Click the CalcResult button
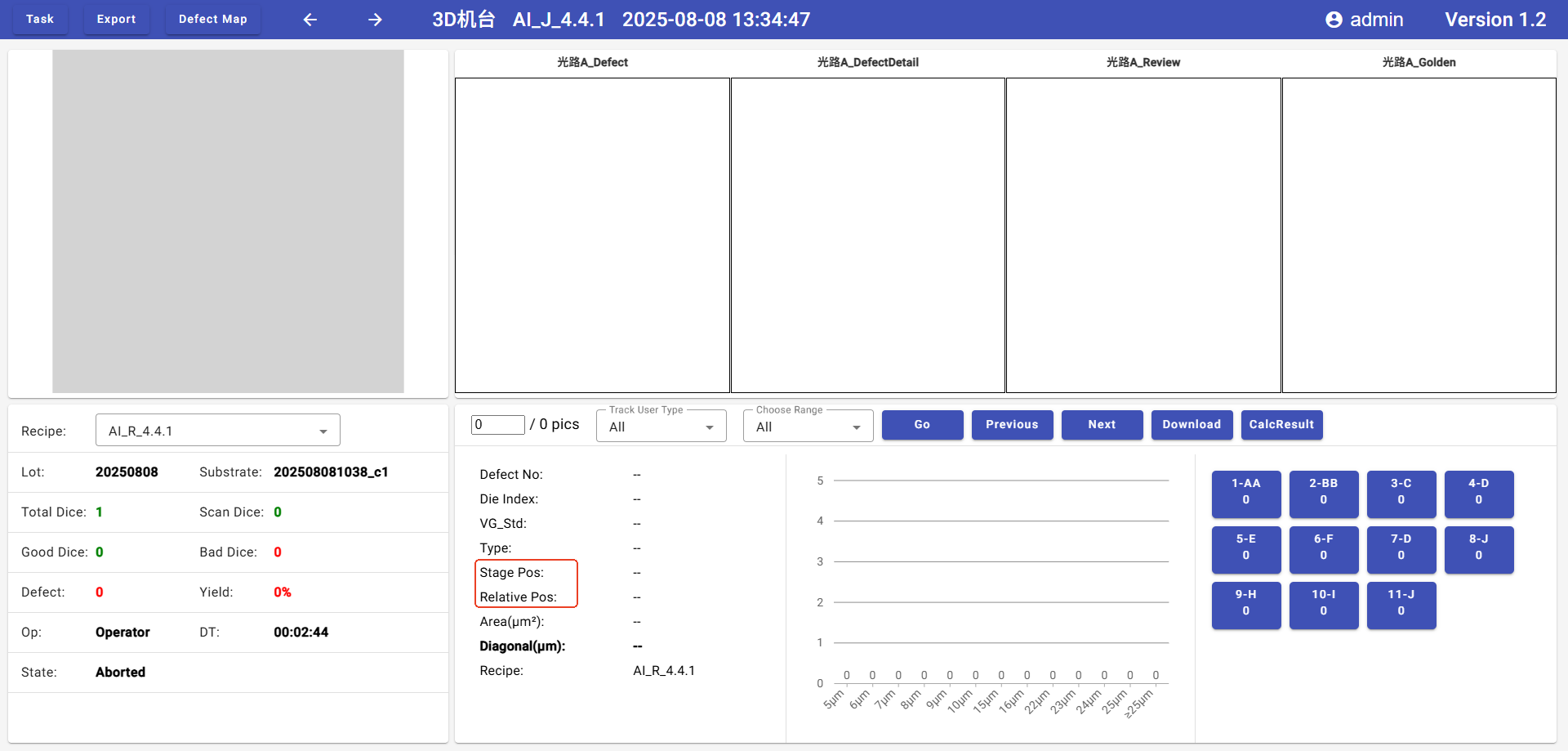This screenshot has width=1568, height=751. click(x=1281, y=425)
